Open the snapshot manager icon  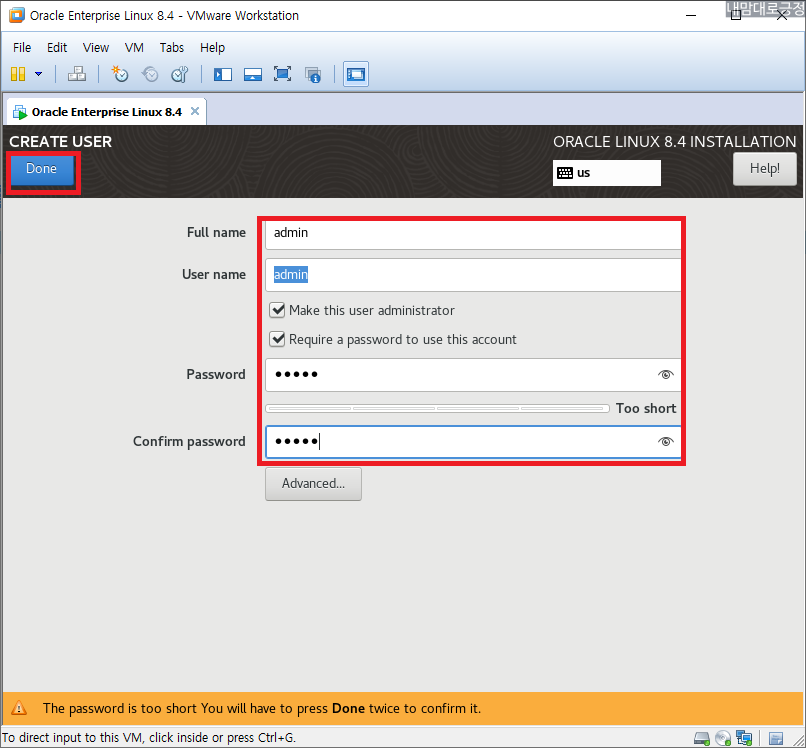click(180, 74)
